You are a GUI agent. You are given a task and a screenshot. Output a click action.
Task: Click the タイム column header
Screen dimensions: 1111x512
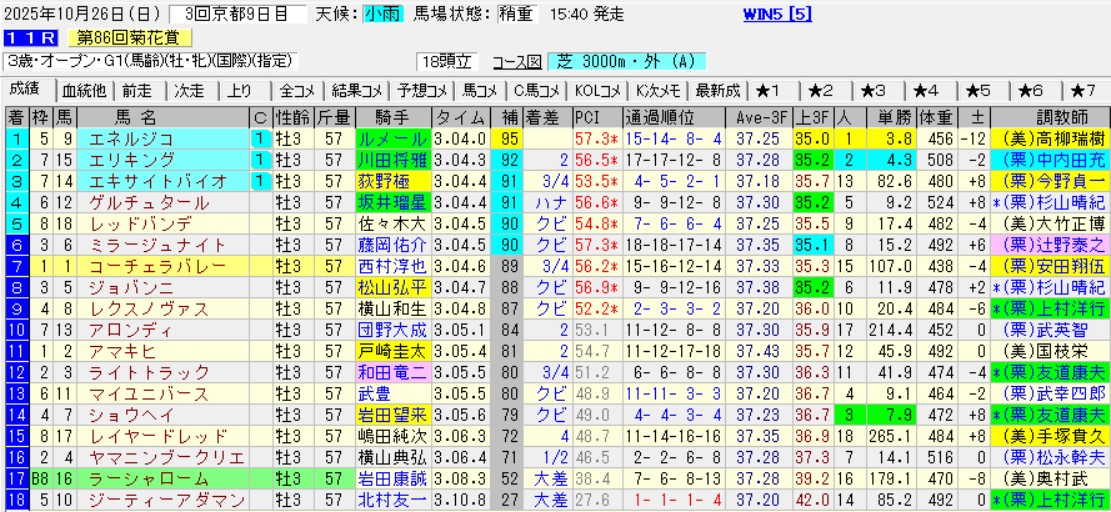point(462,117)
